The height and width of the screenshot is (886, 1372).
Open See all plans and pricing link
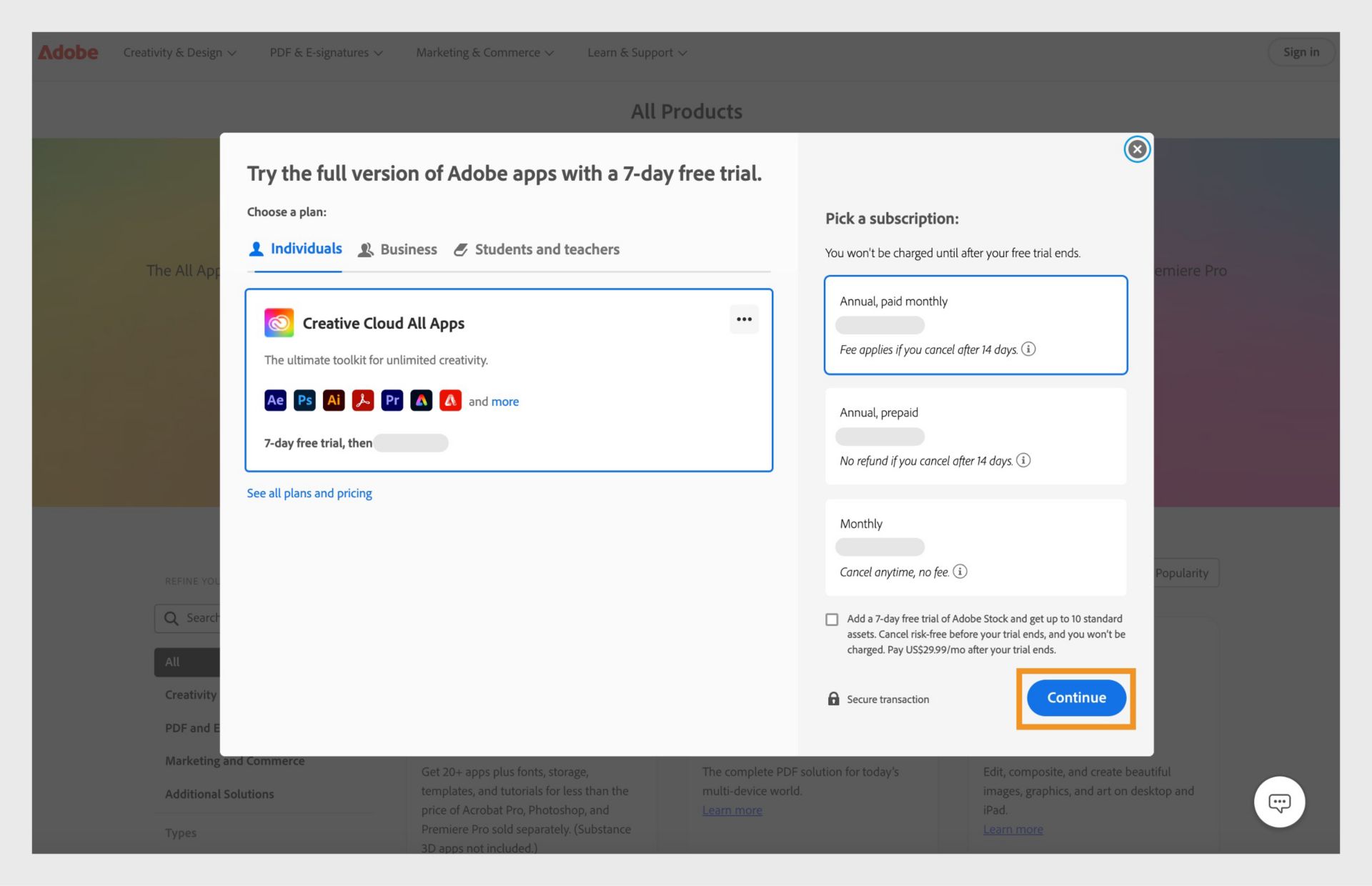coord(309,492)
